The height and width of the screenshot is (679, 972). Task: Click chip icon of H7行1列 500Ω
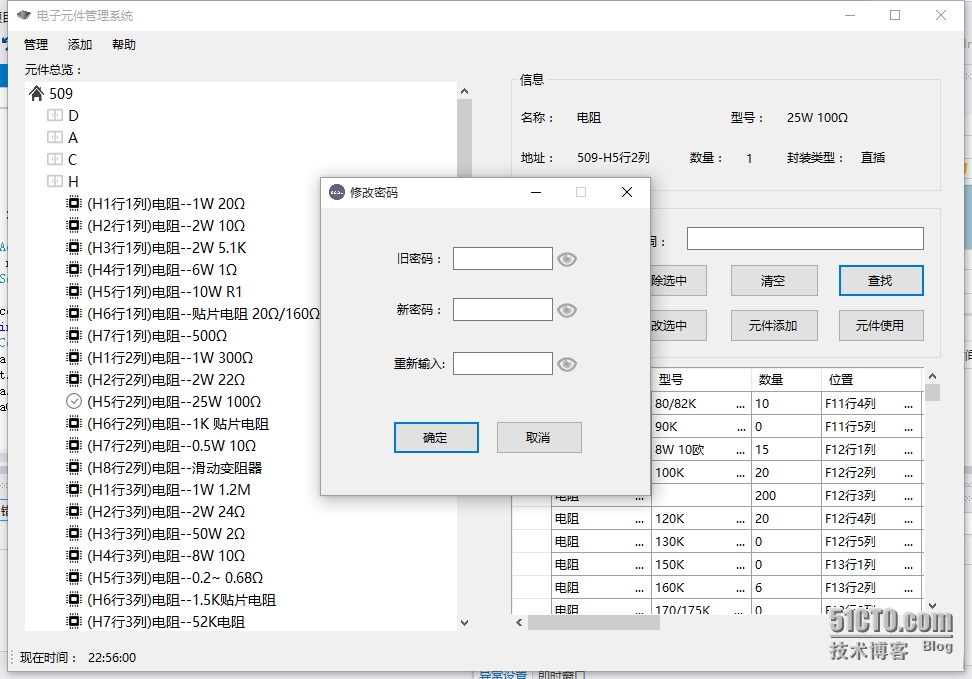click(x=74, y=335)
